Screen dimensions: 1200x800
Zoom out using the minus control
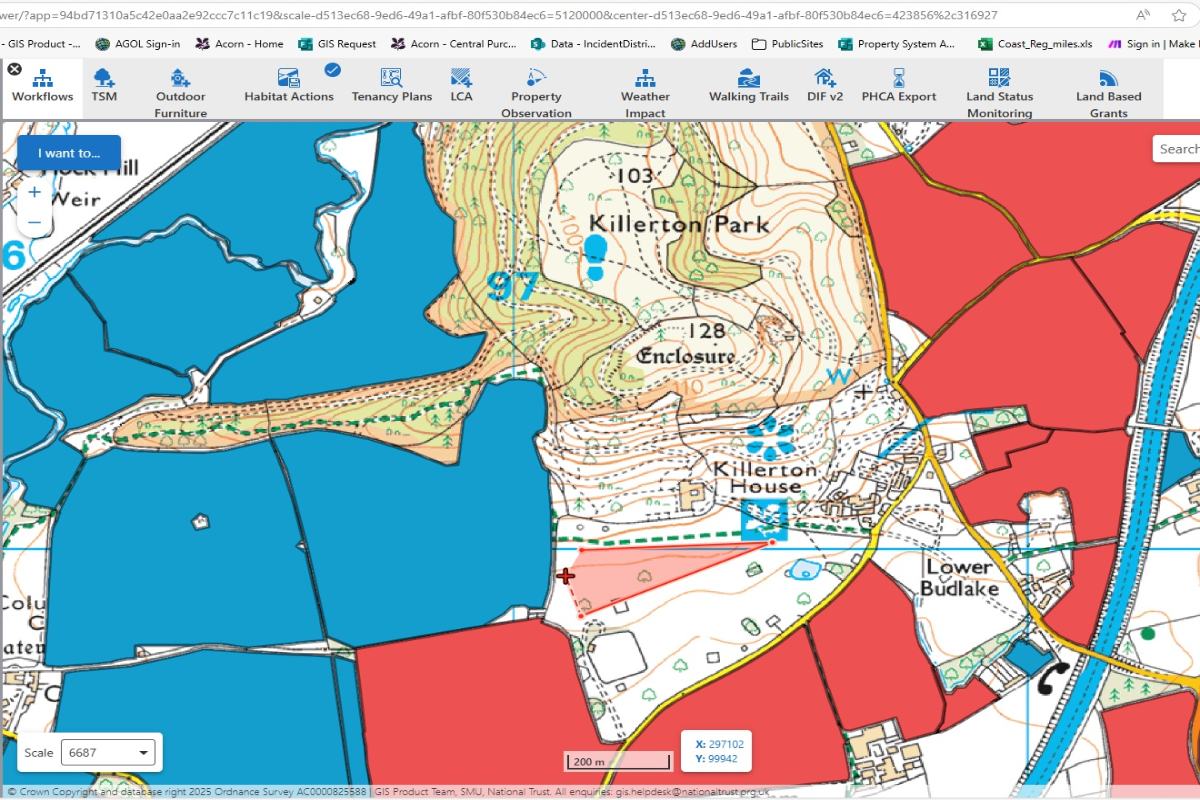[x=33, y=222]
